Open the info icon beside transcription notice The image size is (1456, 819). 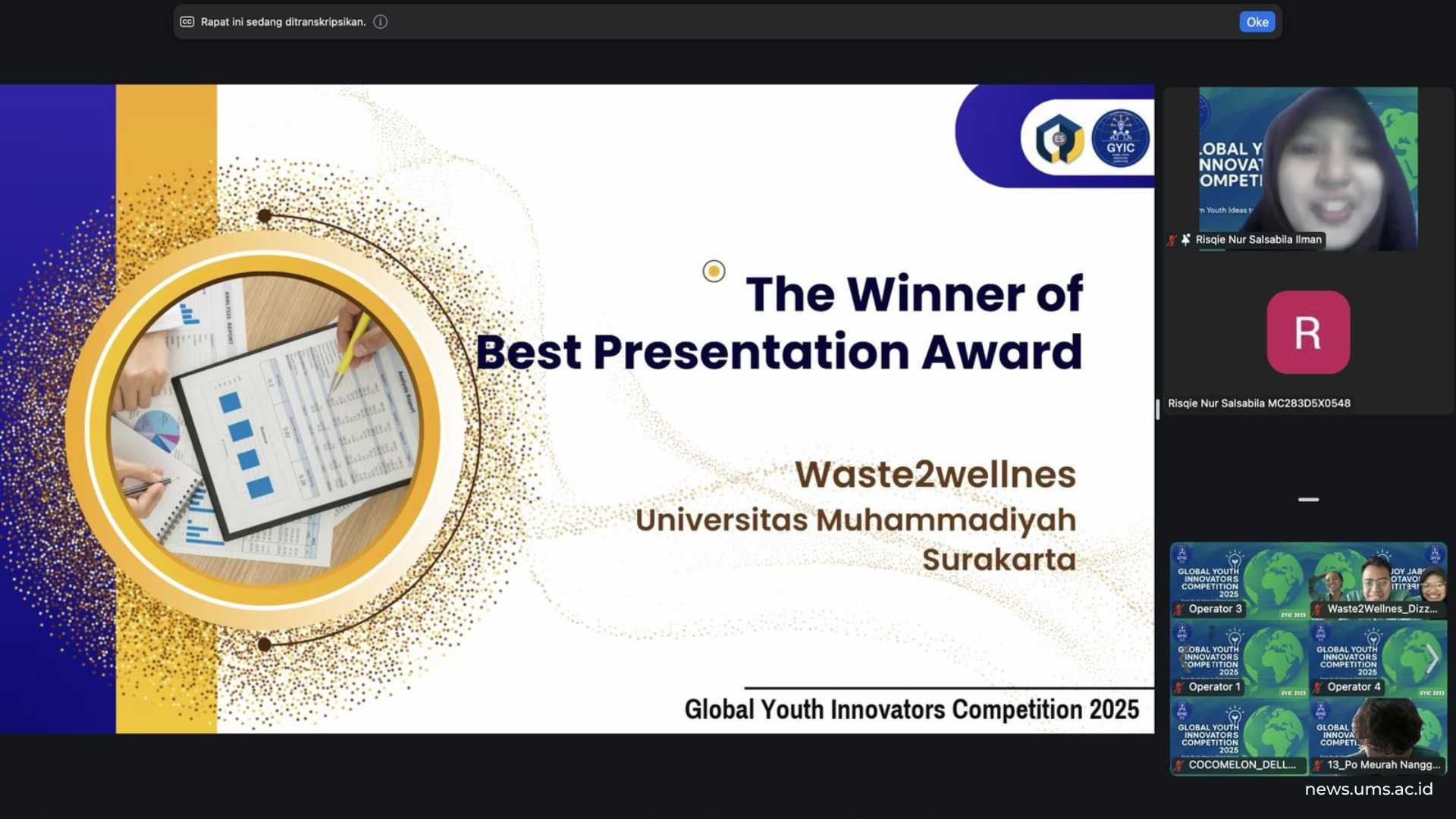pos(381,22)
